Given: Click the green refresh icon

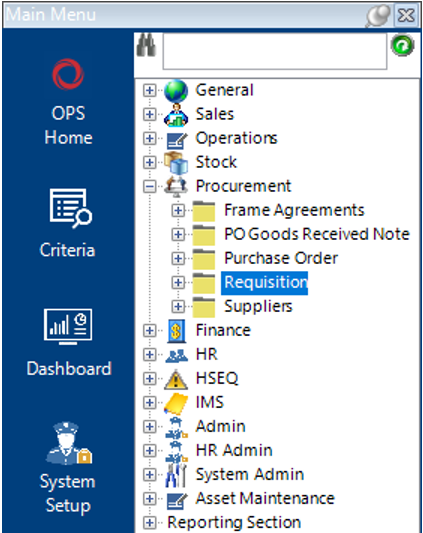Looking at the screenshot, I should 403,45.
